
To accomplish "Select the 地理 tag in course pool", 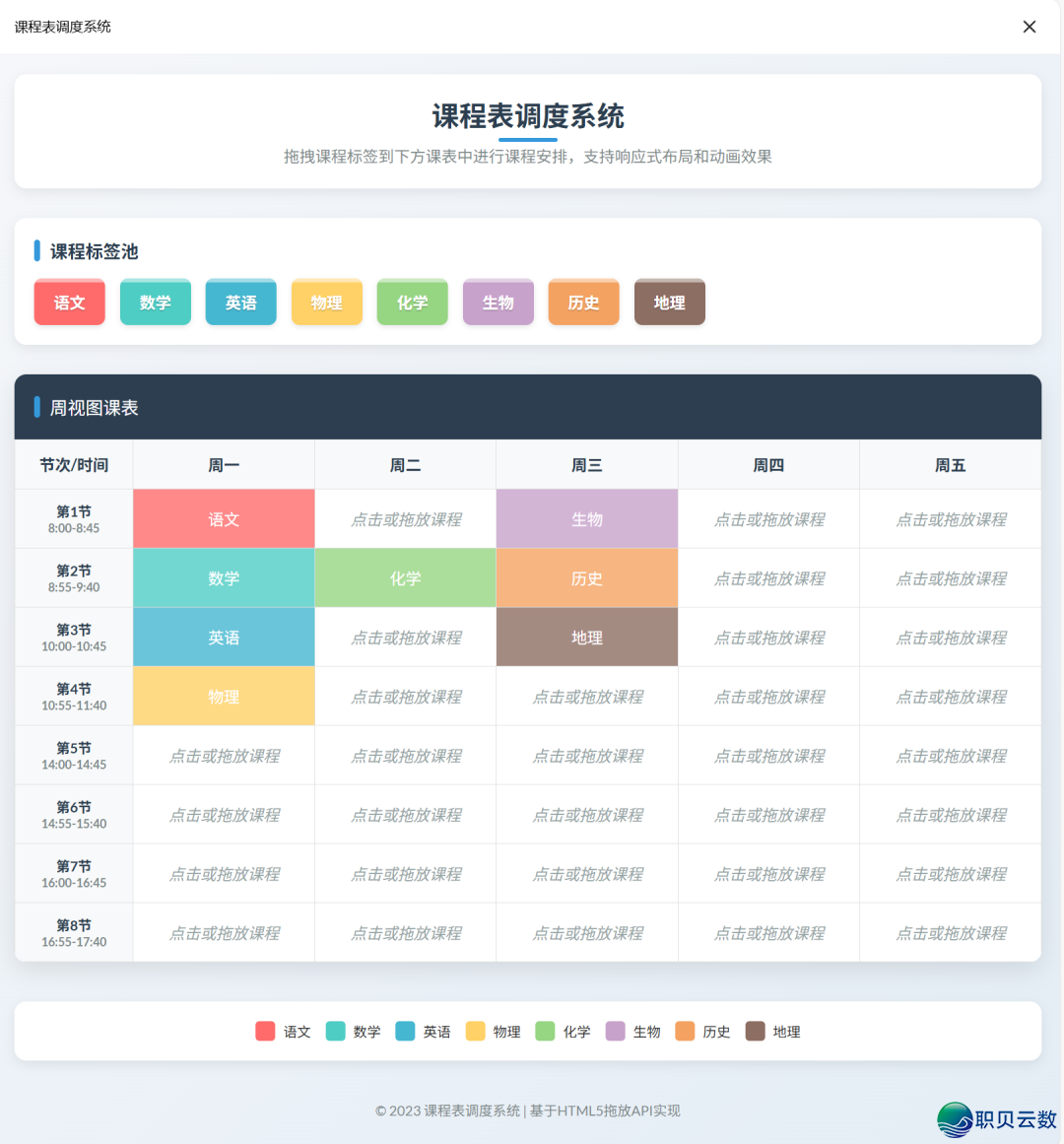I will click(670, 303).
